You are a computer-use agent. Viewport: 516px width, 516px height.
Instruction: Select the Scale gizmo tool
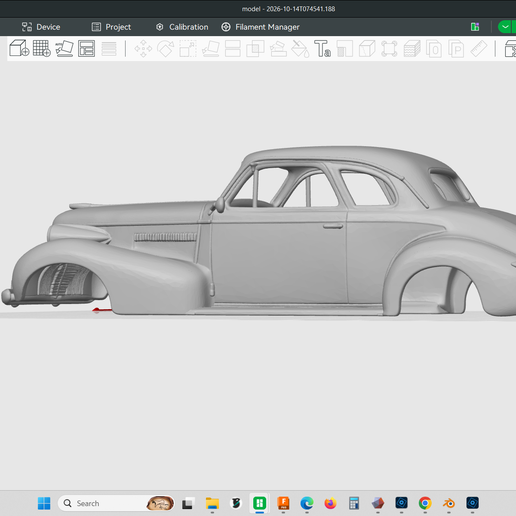coord(188,49)
